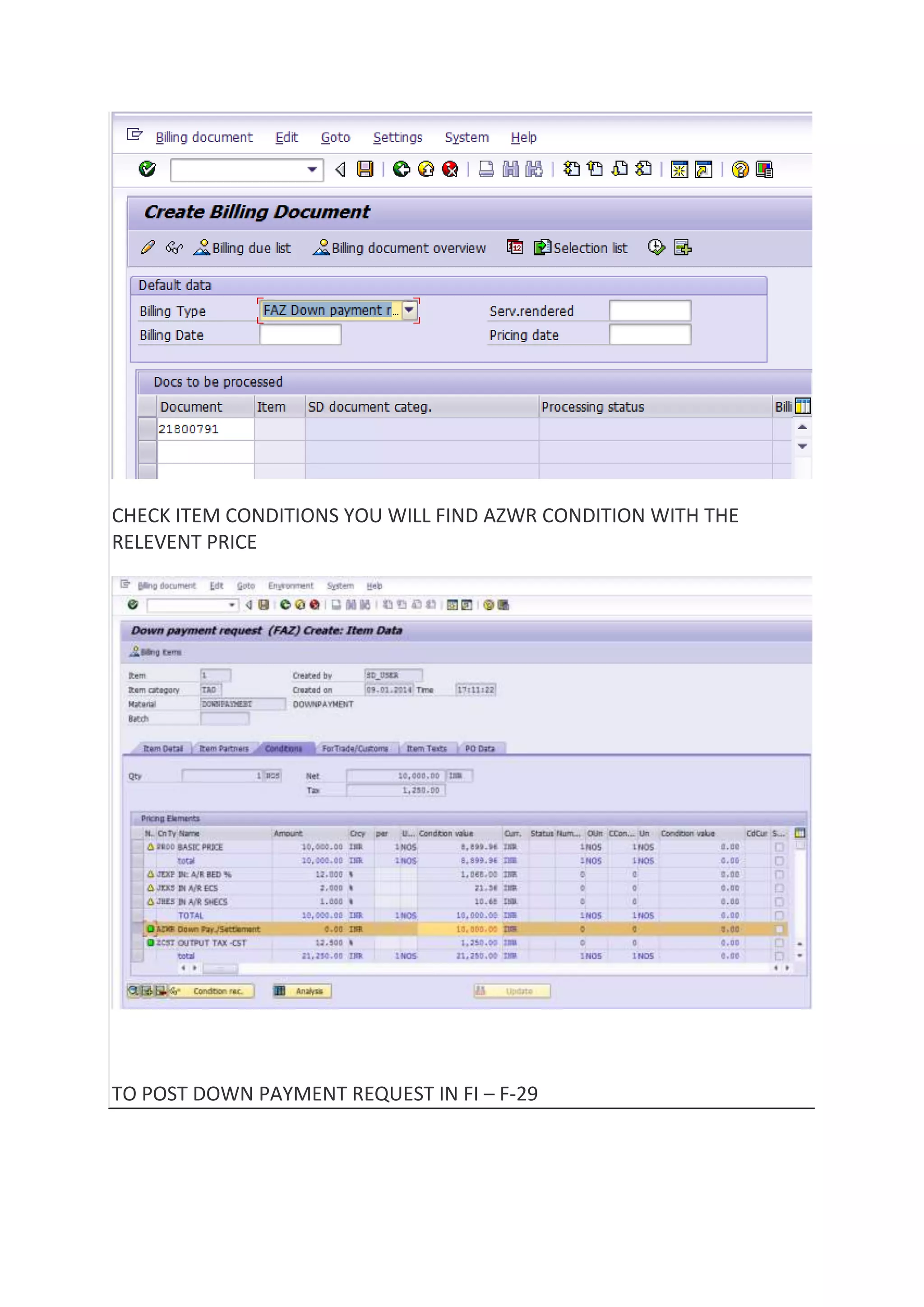The image size is (924, 1307).
Task: Open the Goto menu in Create Billing Document
Action: pyautogui.click(x=336, y=137)
